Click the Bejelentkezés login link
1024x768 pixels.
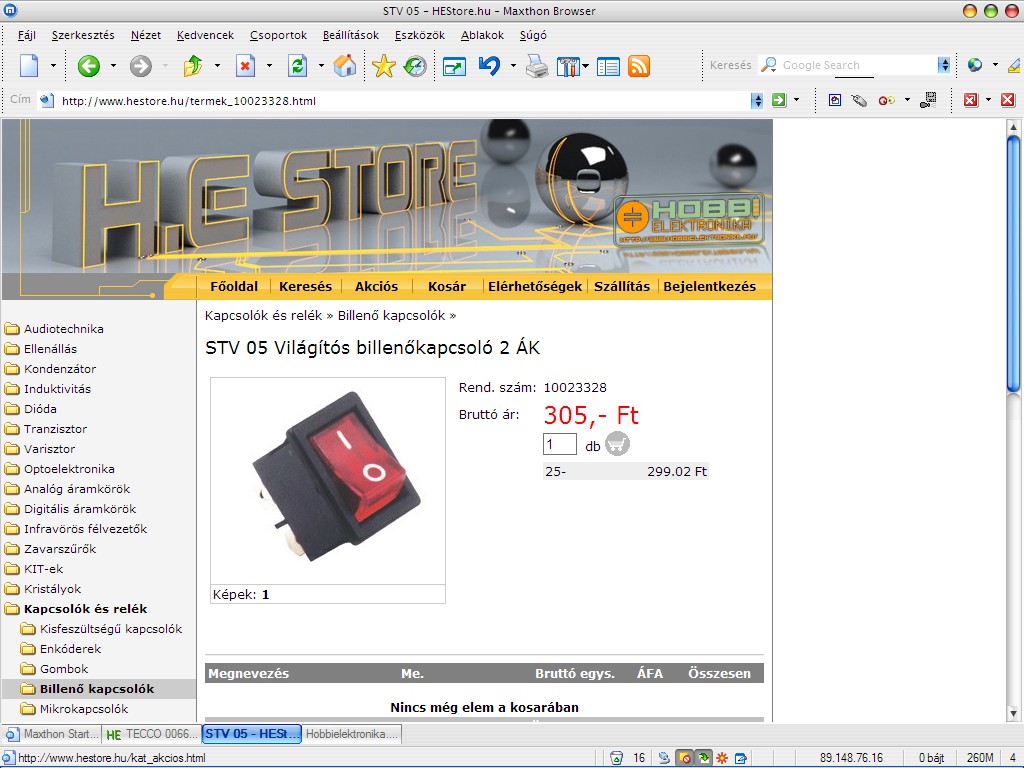[x=709, y=286]
